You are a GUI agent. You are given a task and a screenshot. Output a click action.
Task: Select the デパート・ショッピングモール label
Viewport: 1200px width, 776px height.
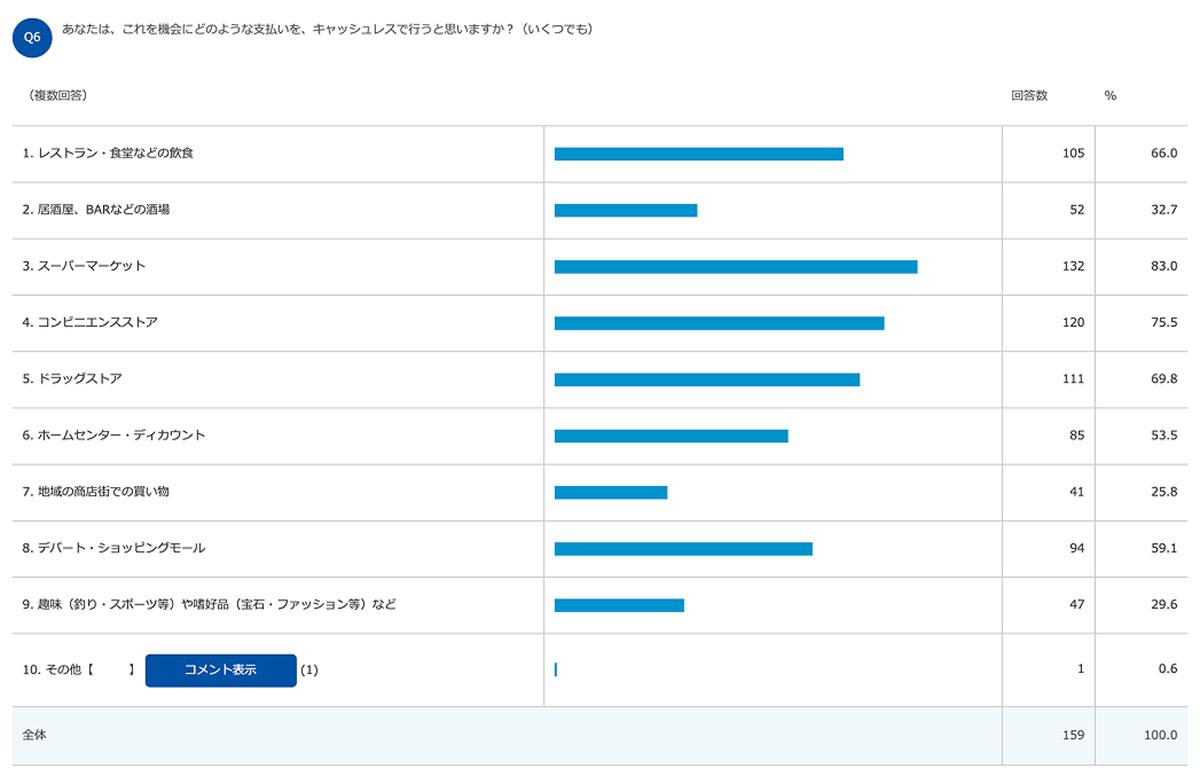114,548
